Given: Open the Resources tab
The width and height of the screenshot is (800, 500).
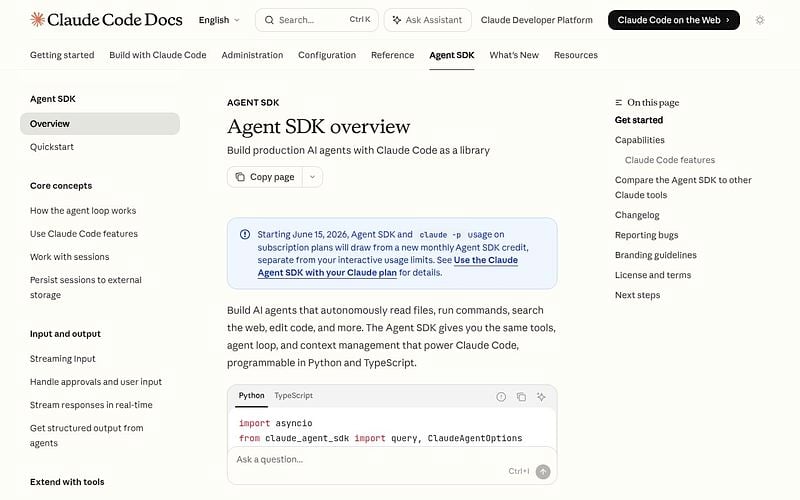Looking at the screenshot, I should tap(576, 55).
